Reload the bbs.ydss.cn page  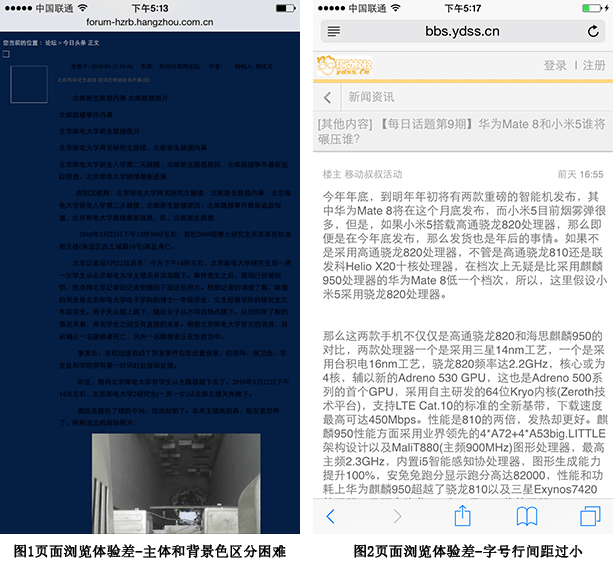[x=593, y=31]
